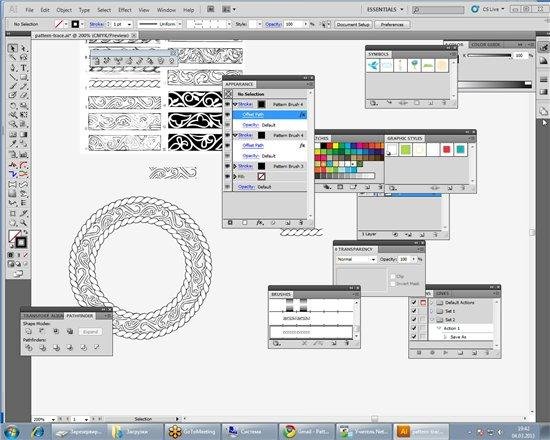Viewport: 550px width, 440px height.
Task: Select the Eyedropper tool
Action: click(13, 144)
